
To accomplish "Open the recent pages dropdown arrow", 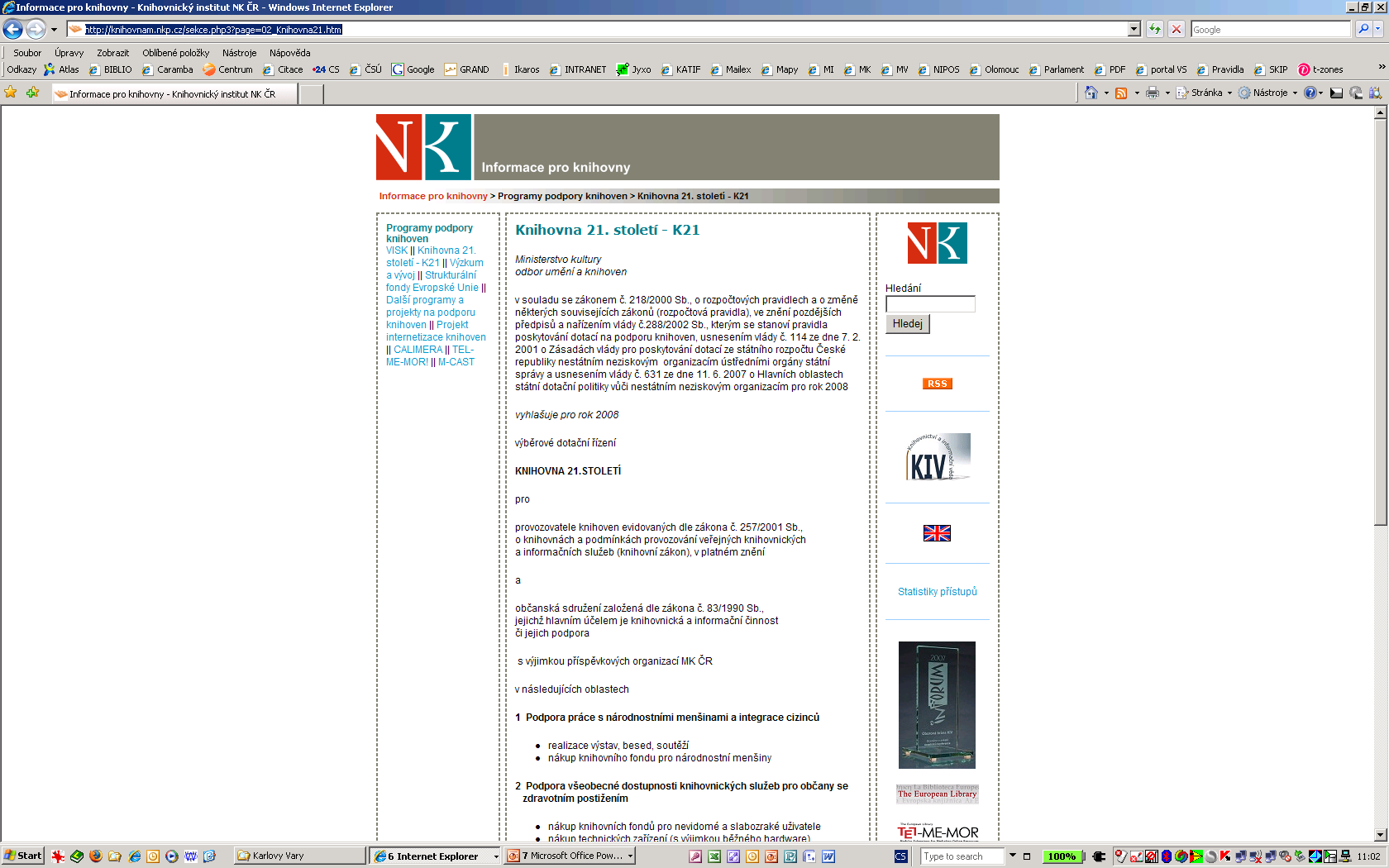I will pyautogui.click(x=55, y=30).
